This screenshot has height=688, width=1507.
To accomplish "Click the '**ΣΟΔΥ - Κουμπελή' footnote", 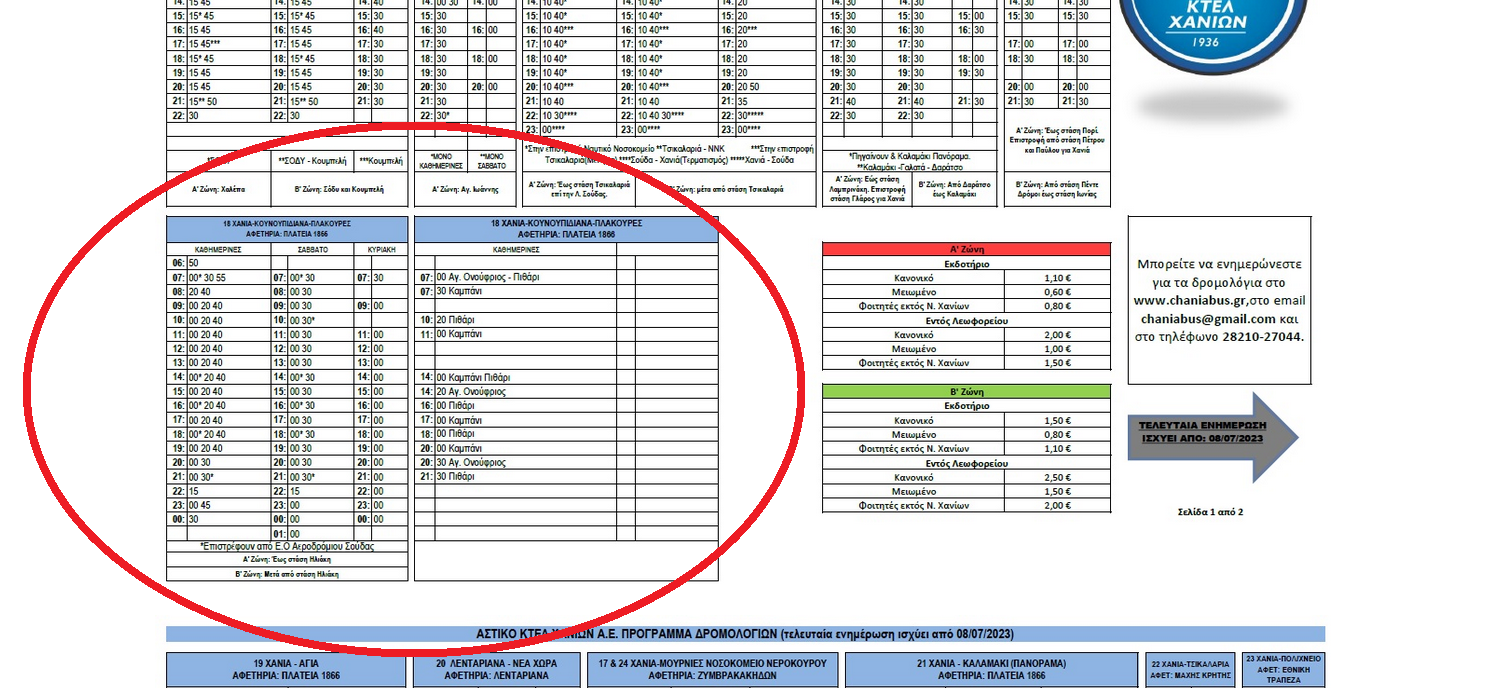I will [x=312, y=161].
